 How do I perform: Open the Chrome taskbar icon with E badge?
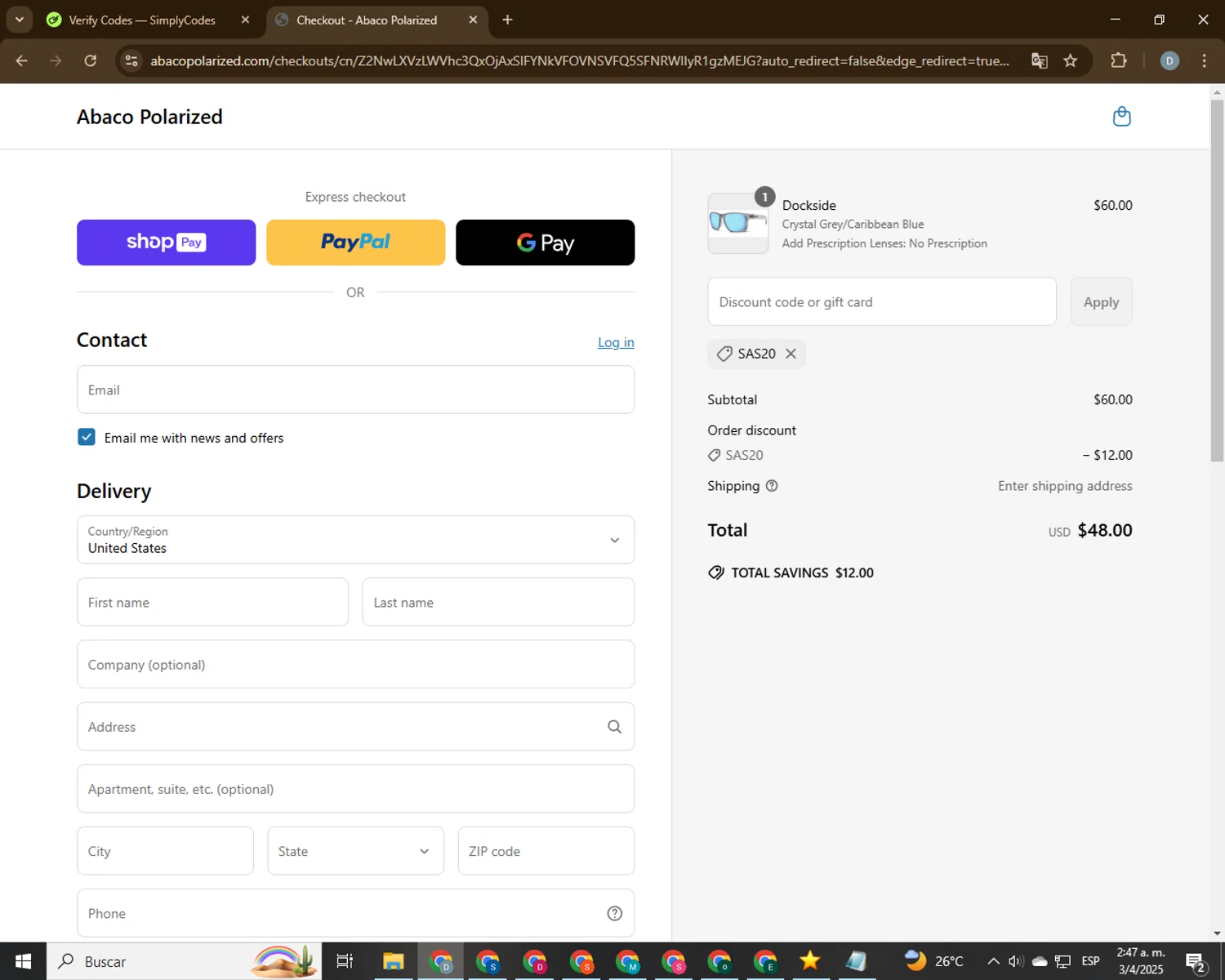click(x=765, y=961)
